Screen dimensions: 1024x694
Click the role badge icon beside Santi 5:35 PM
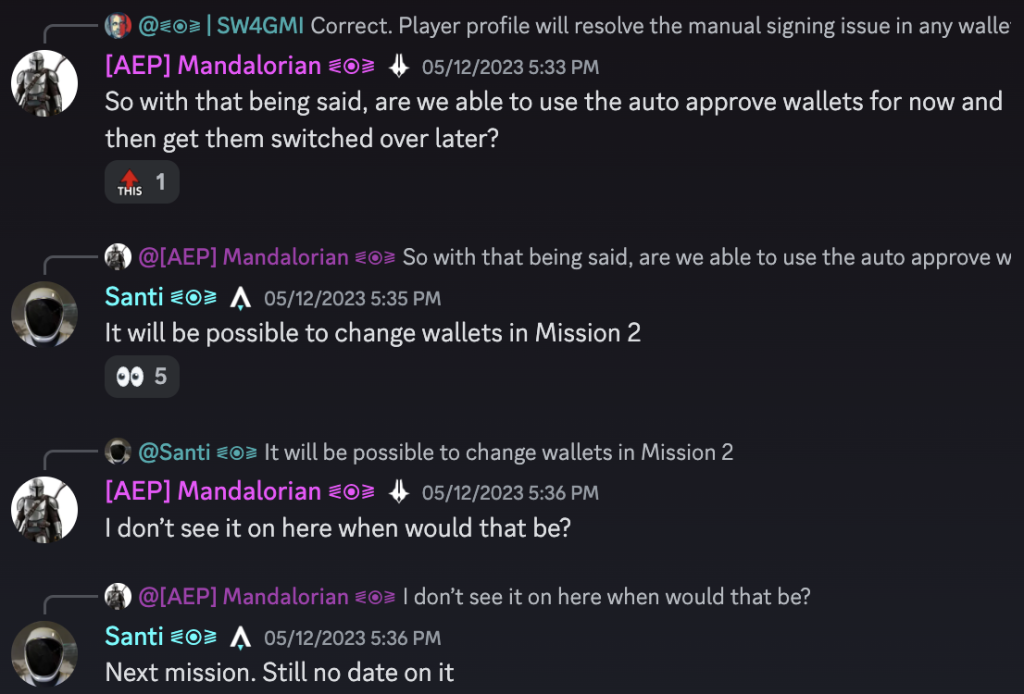[240, 298]
